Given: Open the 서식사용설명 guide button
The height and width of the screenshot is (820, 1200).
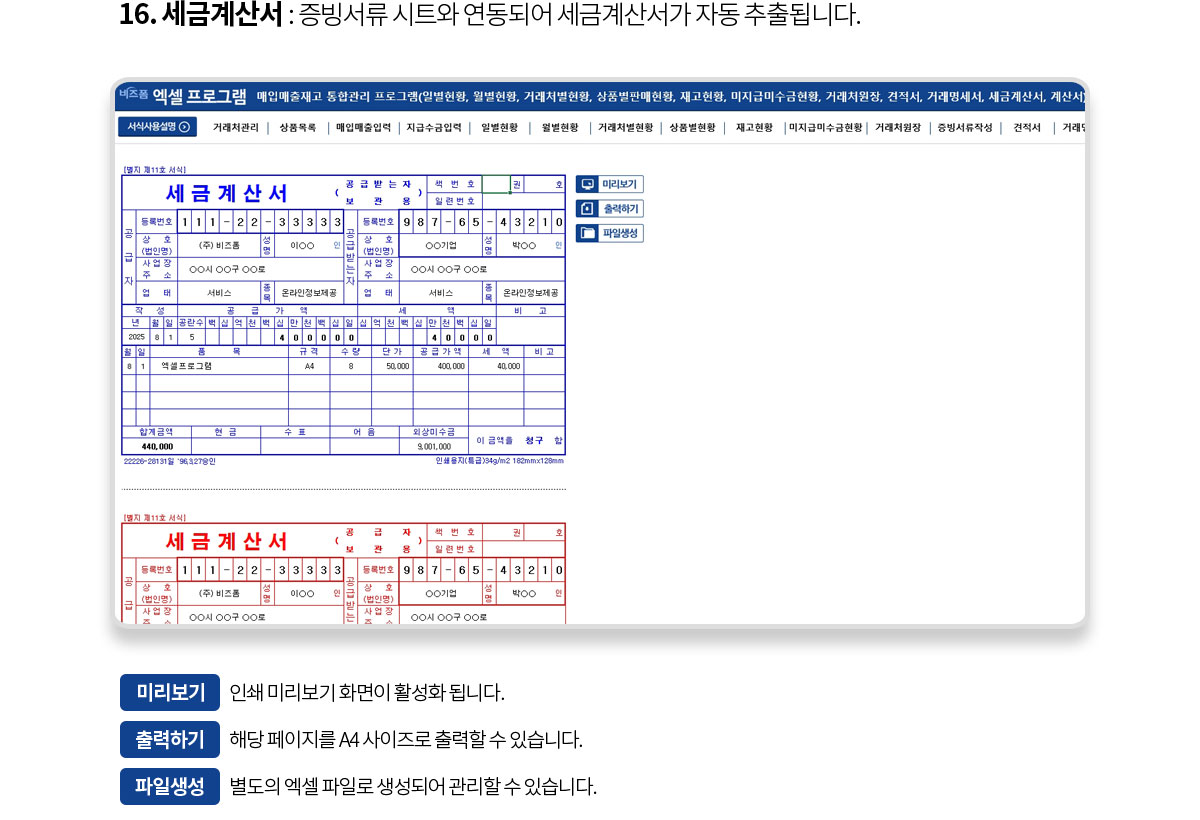Looking at the screenshot, I should pyautogui.click(x=157, y=127).
